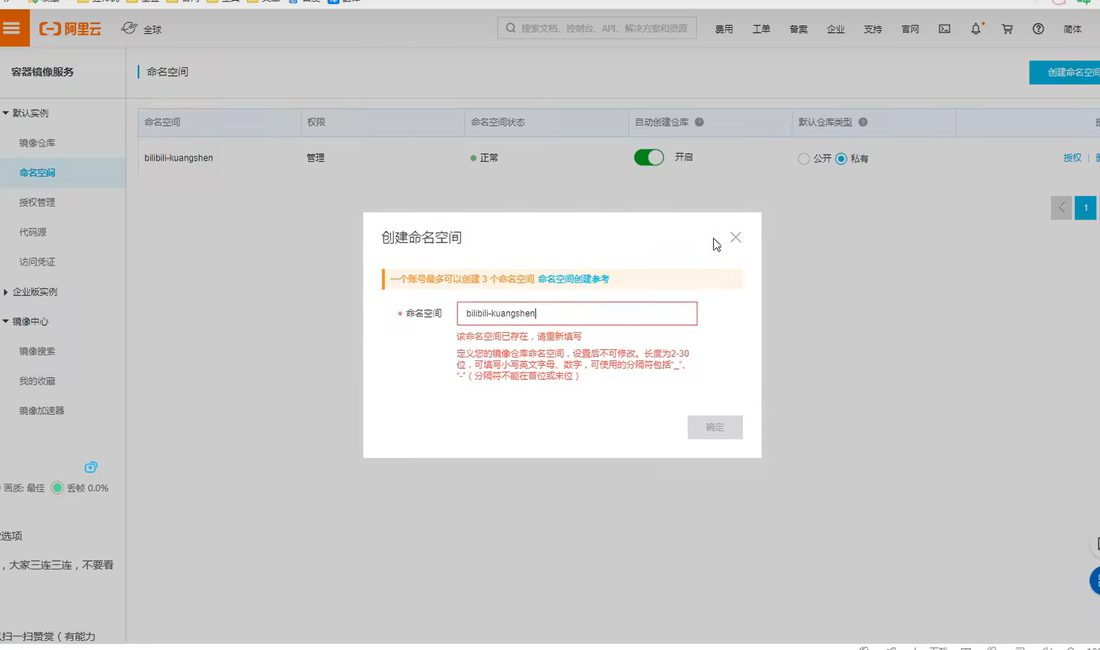1100x650 pixels.
Task: Open the 费用 menu
Action: pyautogui.click(x=724, y=29)
